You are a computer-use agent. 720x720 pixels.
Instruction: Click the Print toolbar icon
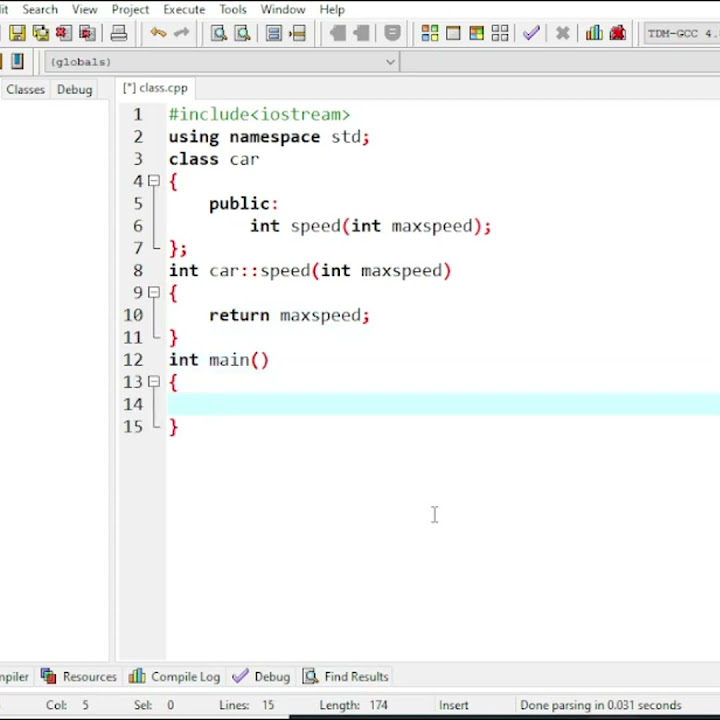pos(119,33)
